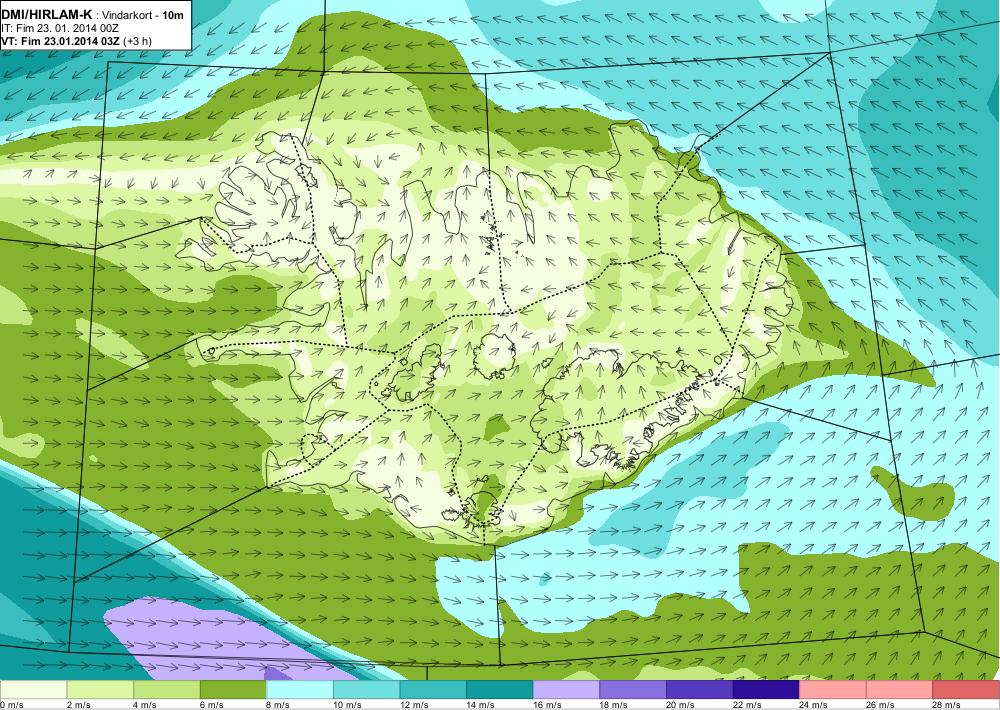Click the "0 m/s" legend label
The height and width of the screenshot is (710, 1000).
tap(12, 705)
